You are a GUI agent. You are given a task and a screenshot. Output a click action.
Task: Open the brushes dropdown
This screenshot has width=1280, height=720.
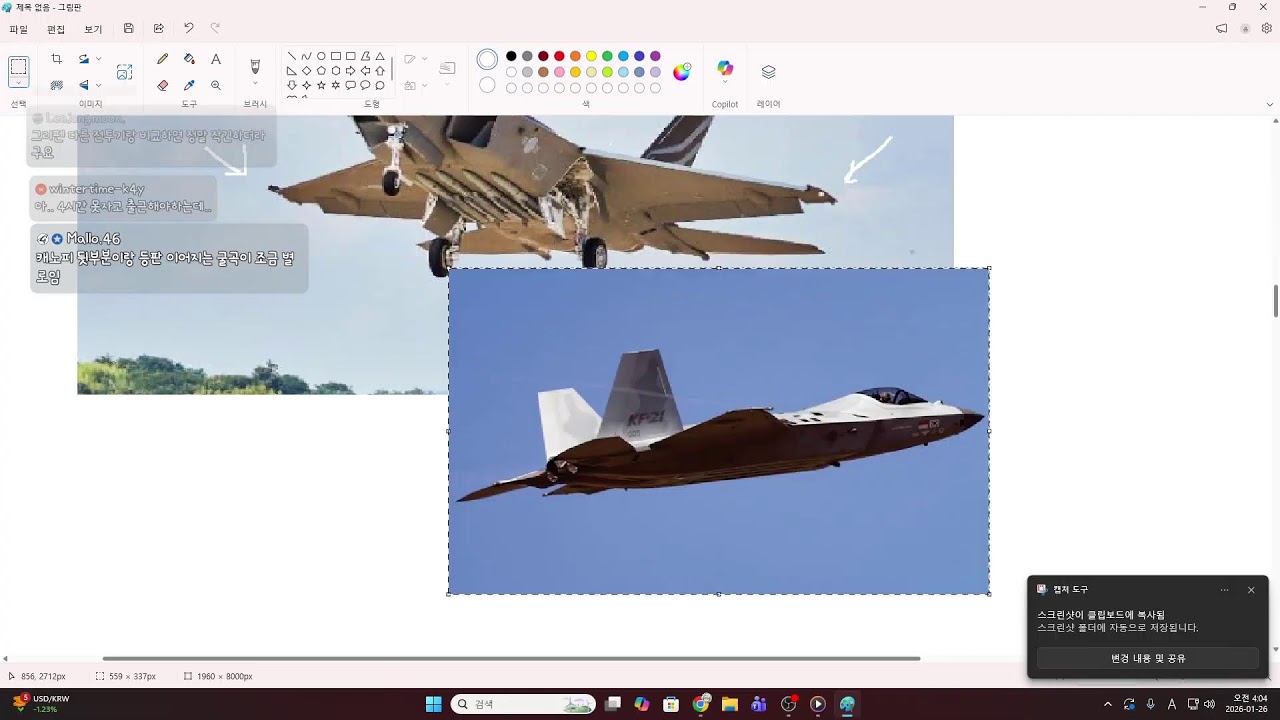pyautogui.click(x=255, y=85)
